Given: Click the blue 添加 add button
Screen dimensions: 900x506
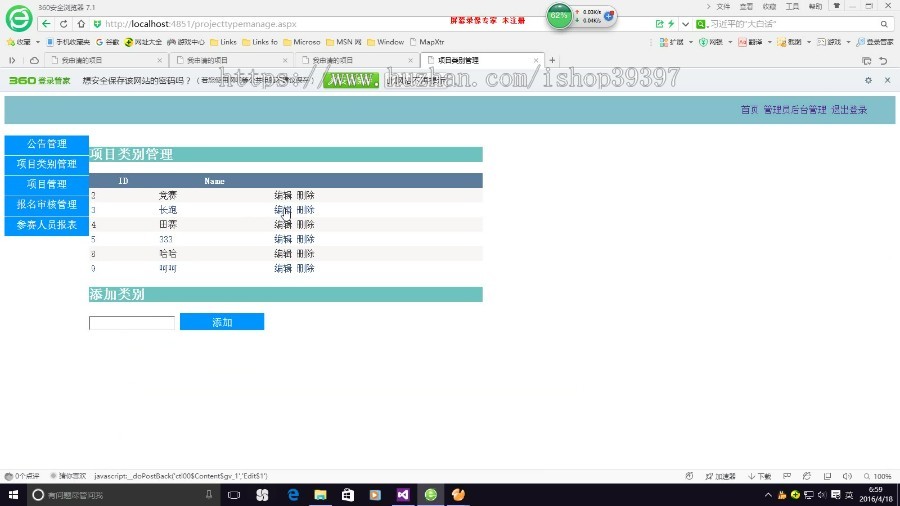Looking at the screenshot, I should click(x=222, y=322).
